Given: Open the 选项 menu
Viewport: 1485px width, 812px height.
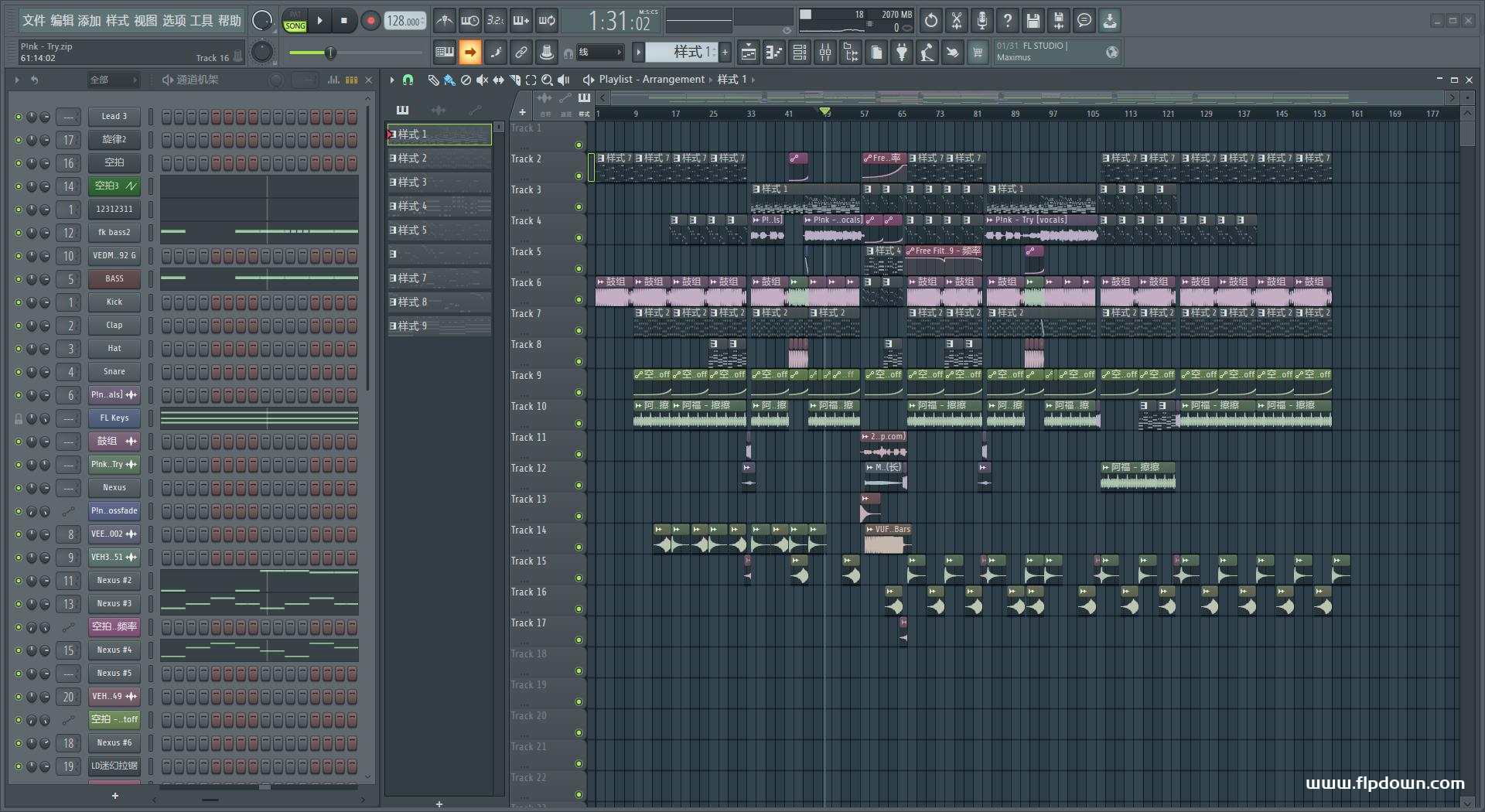Looking at the screenshot, I should point(174,21).
